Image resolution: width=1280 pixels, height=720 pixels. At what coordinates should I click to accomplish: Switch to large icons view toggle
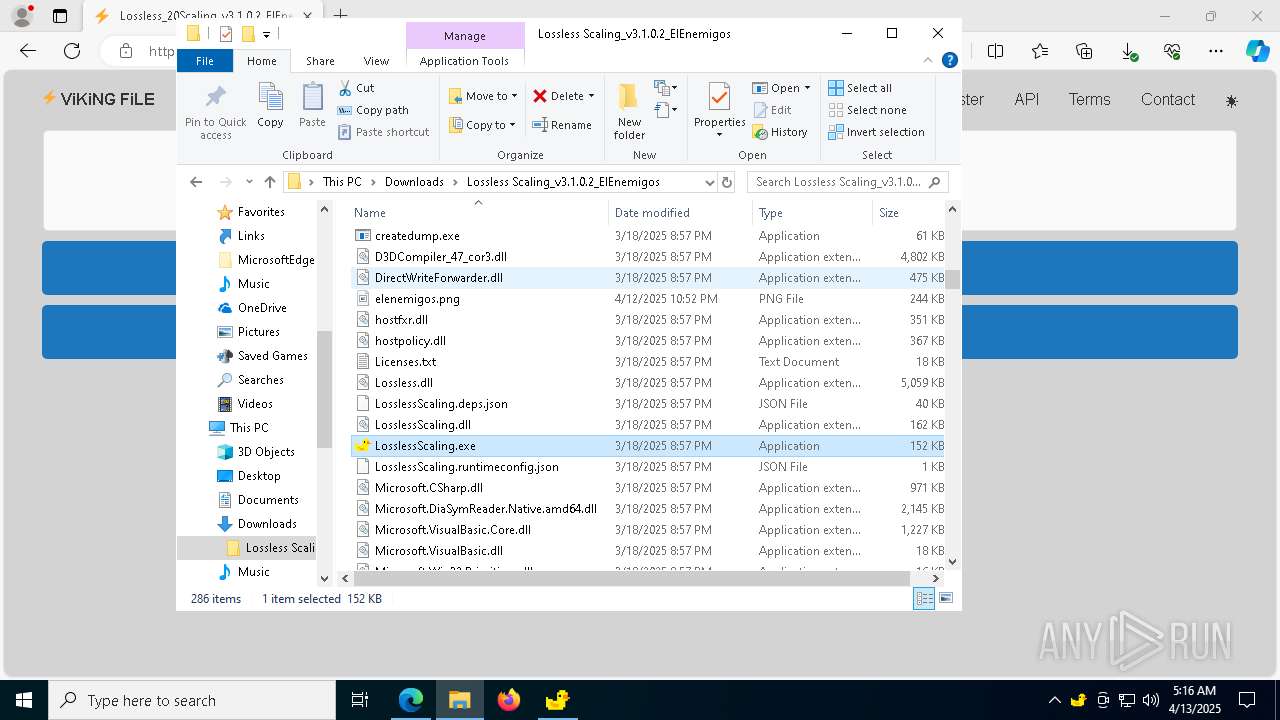tap(945, 598)
